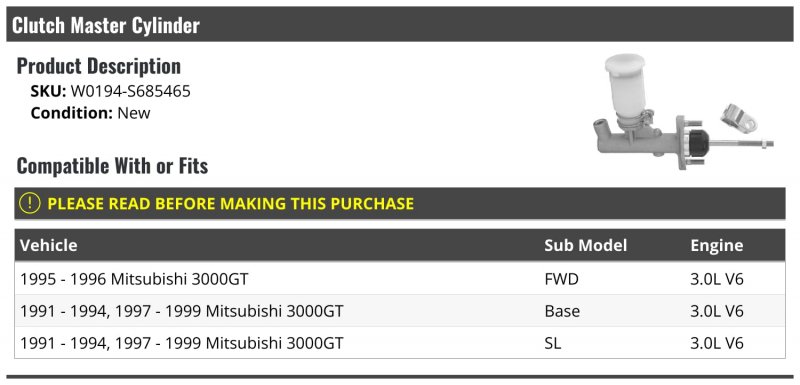Click the Product Description heading

tap(99, 66)
